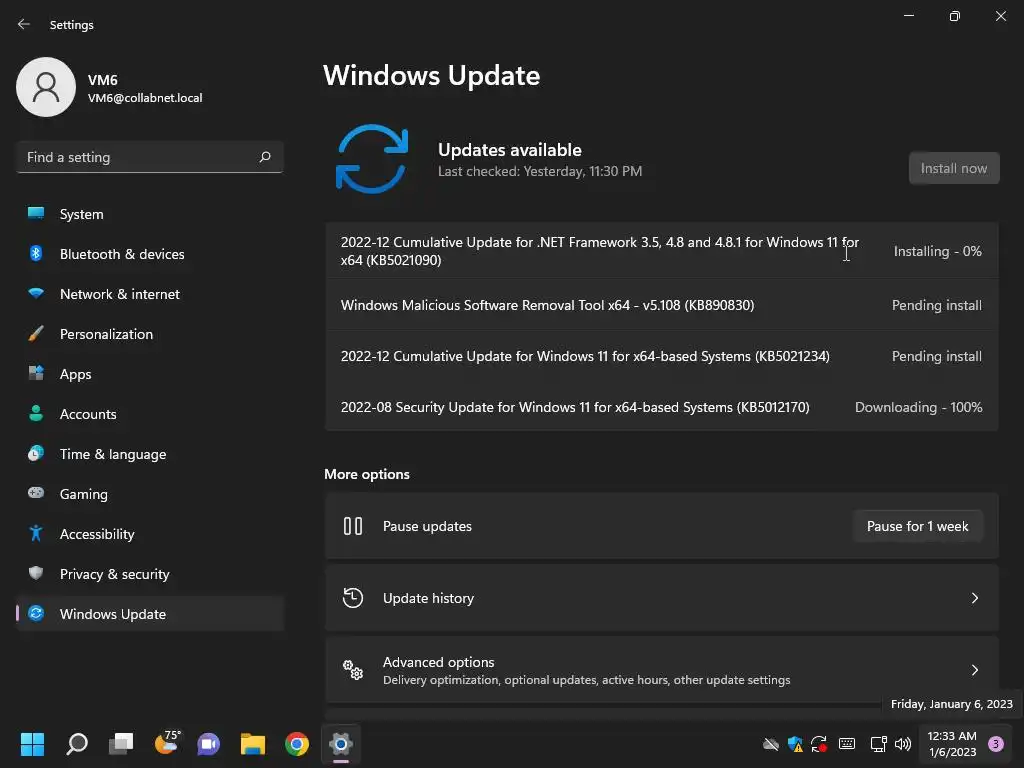Click the Advanced options gears icon
This screenshot has height=768, width=1024.
coord(353,669)
